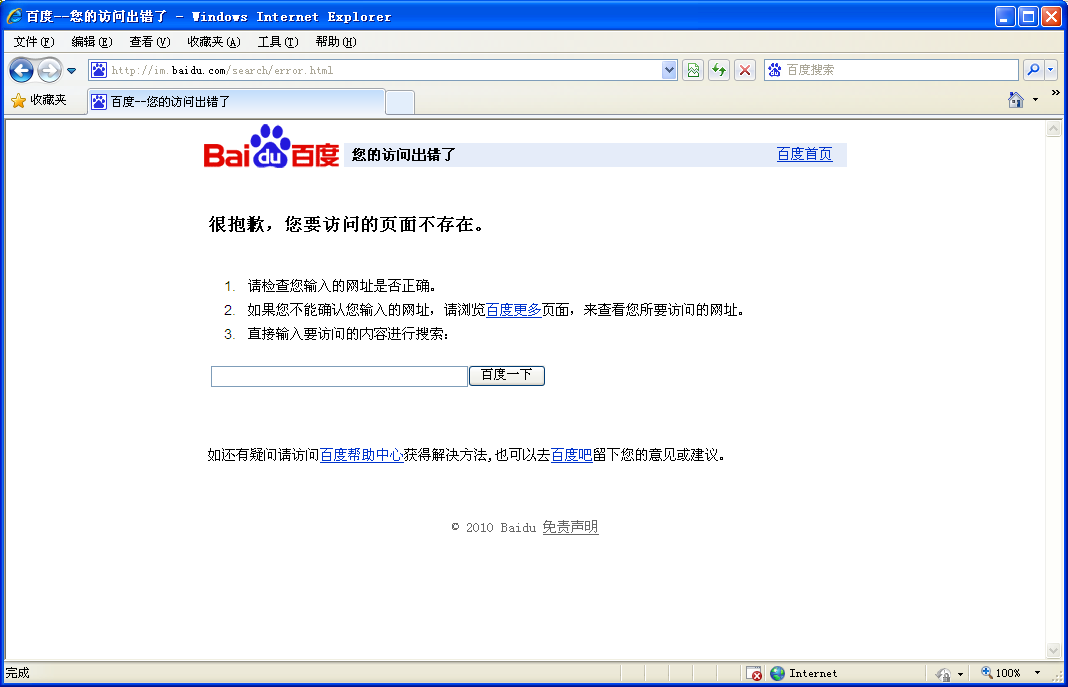The image size is (1068, 687).
Task: Open the 工具 menu
Action: click(277, 42)
